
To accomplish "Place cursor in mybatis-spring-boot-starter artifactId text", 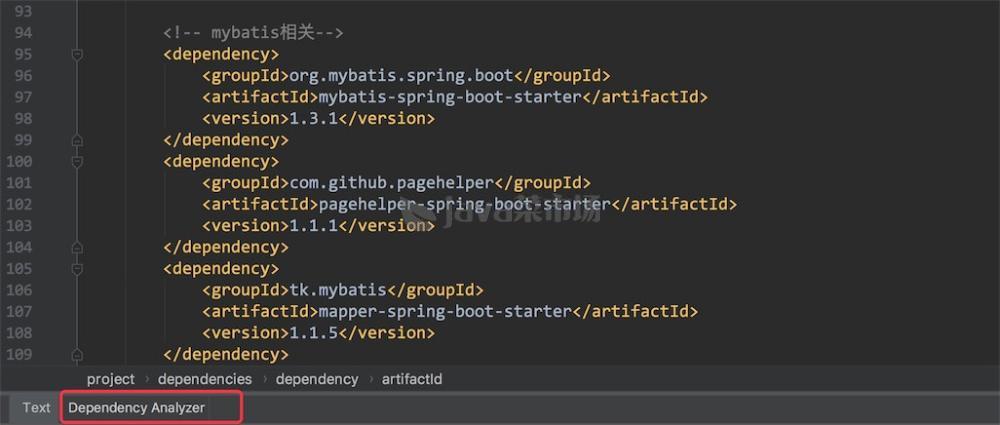I will [448, 97].
